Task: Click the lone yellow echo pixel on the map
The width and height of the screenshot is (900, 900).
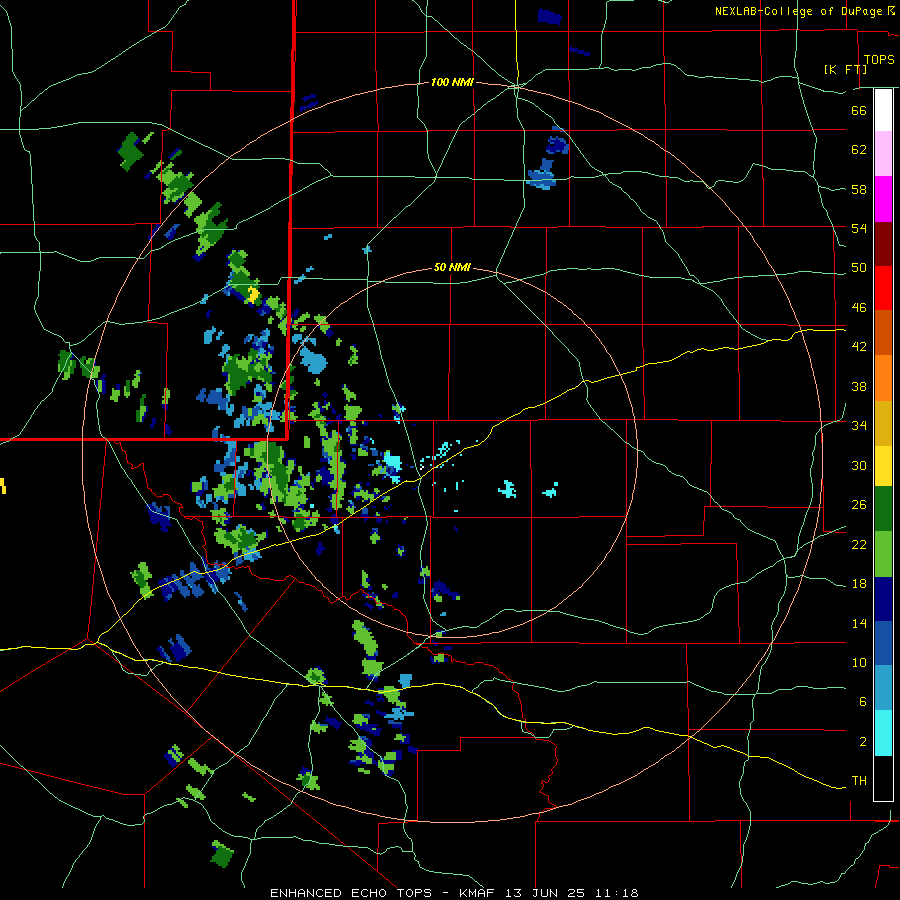Action: 253,295
